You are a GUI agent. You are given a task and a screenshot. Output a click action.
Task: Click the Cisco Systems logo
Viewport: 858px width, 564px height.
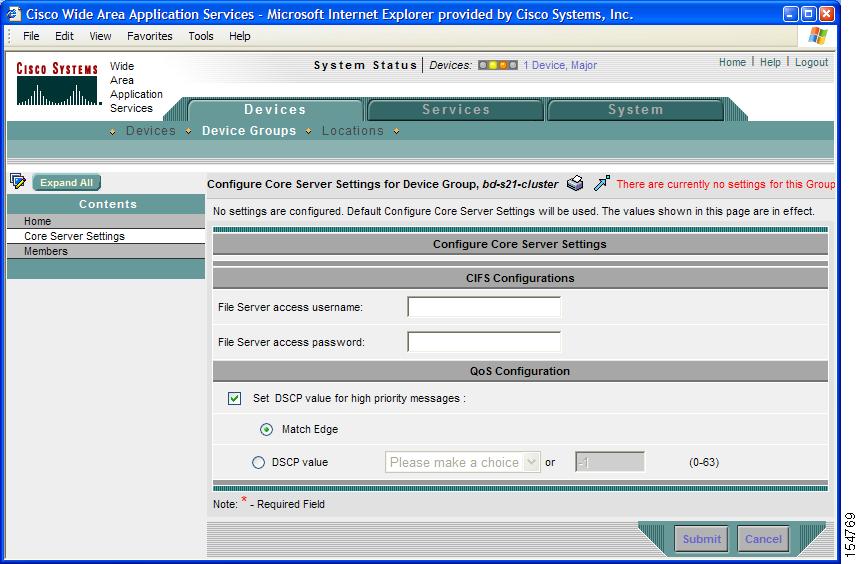click(x=57, y=83)
